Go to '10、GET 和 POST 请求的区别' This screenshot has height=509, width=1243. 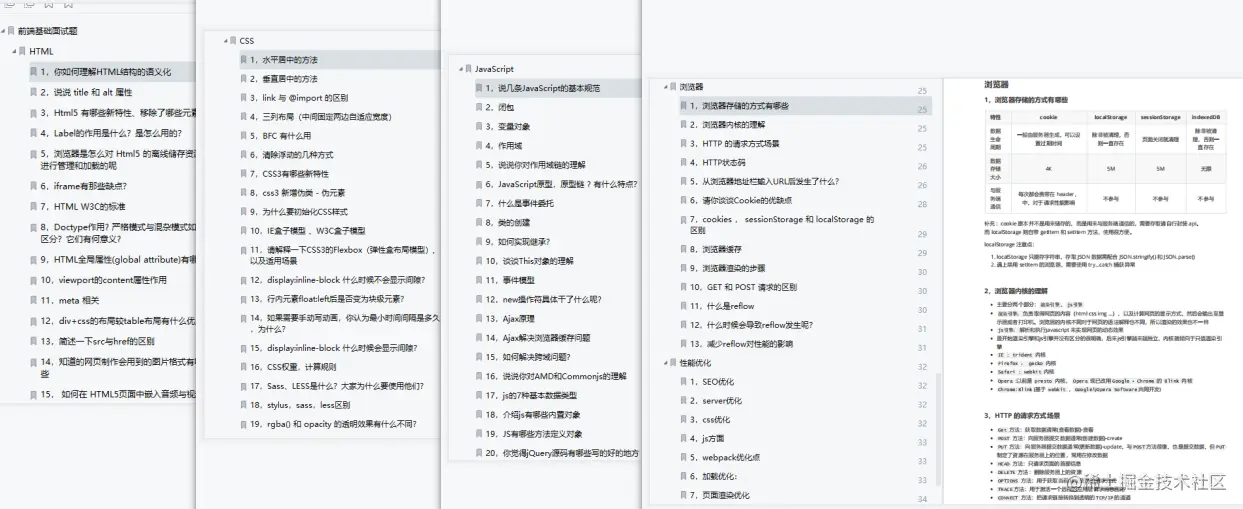point(743,287)
